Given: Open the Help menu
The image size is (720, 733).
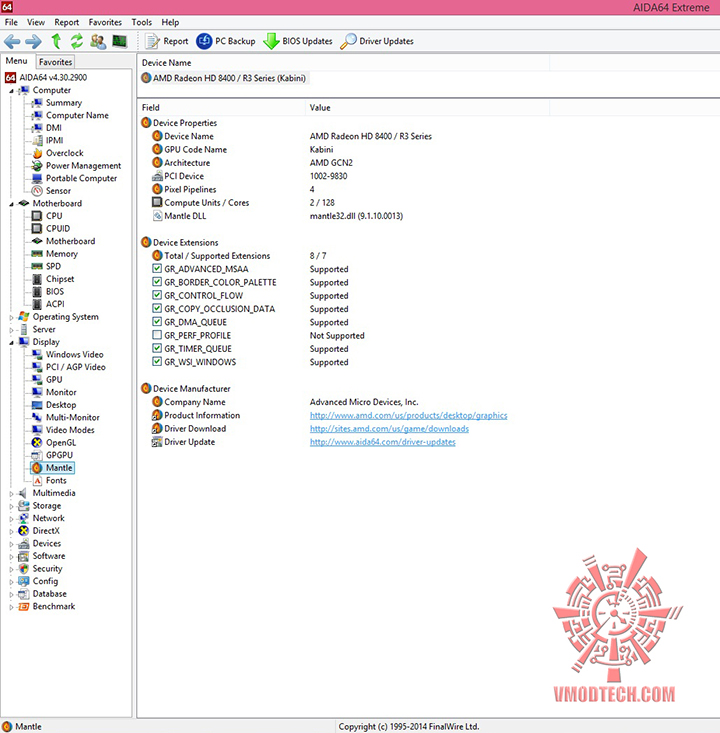Looking at the screenshot, I should pyautogui.click(x=170, y=22).
